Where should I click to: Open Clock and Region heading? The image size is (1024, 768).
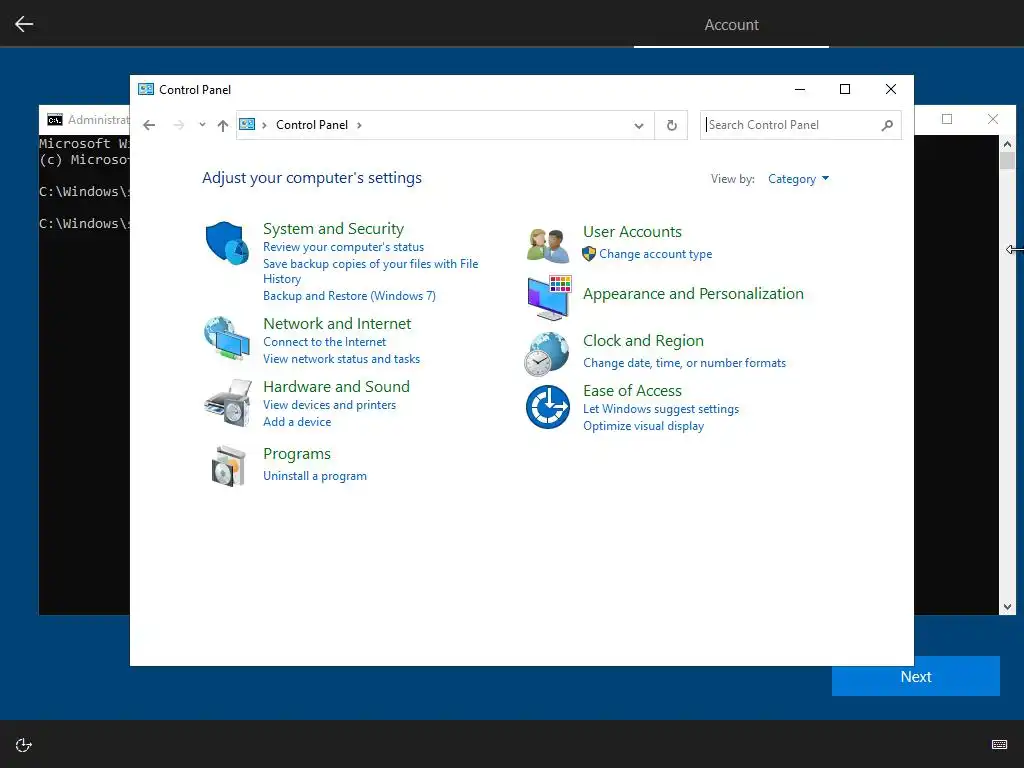pos(643,341)
